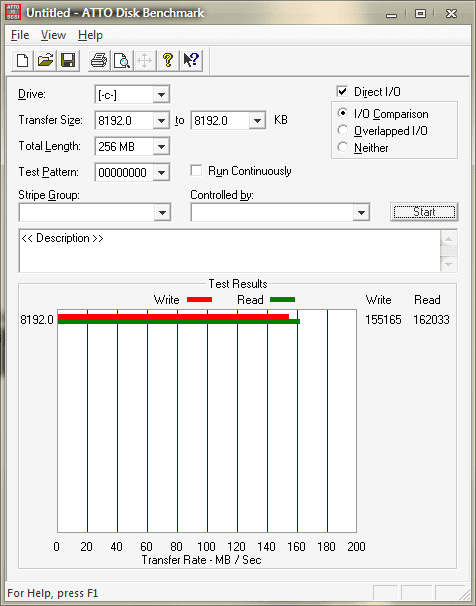Click the ATTO application icon in title bar
The height and width of the screenshot is (606, 476).
tap(13, 12)
